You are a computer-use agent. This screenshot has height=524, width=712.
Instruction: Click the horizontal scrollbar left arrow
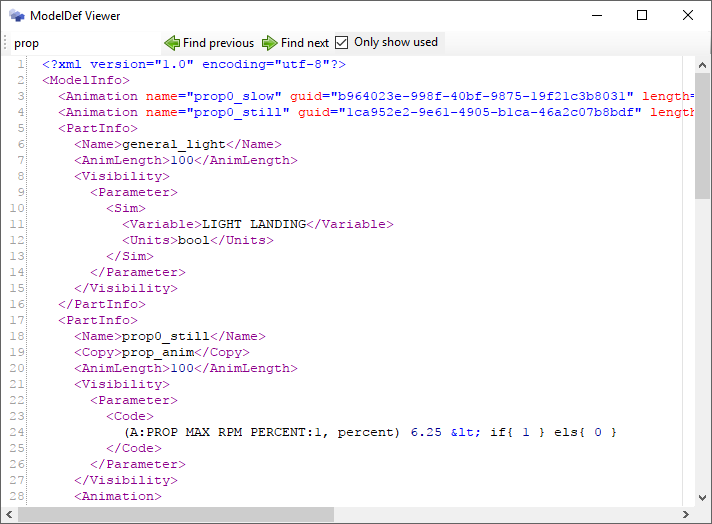[9, 514]
